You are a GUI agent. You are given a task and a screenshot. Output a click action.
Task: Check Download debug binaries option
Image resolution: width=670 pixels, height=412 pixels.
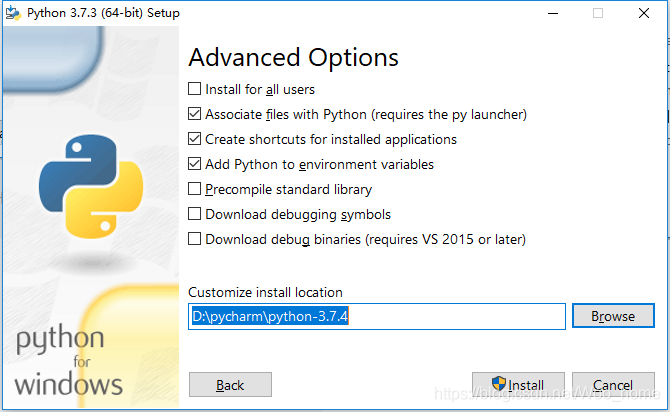pos(194,239)
